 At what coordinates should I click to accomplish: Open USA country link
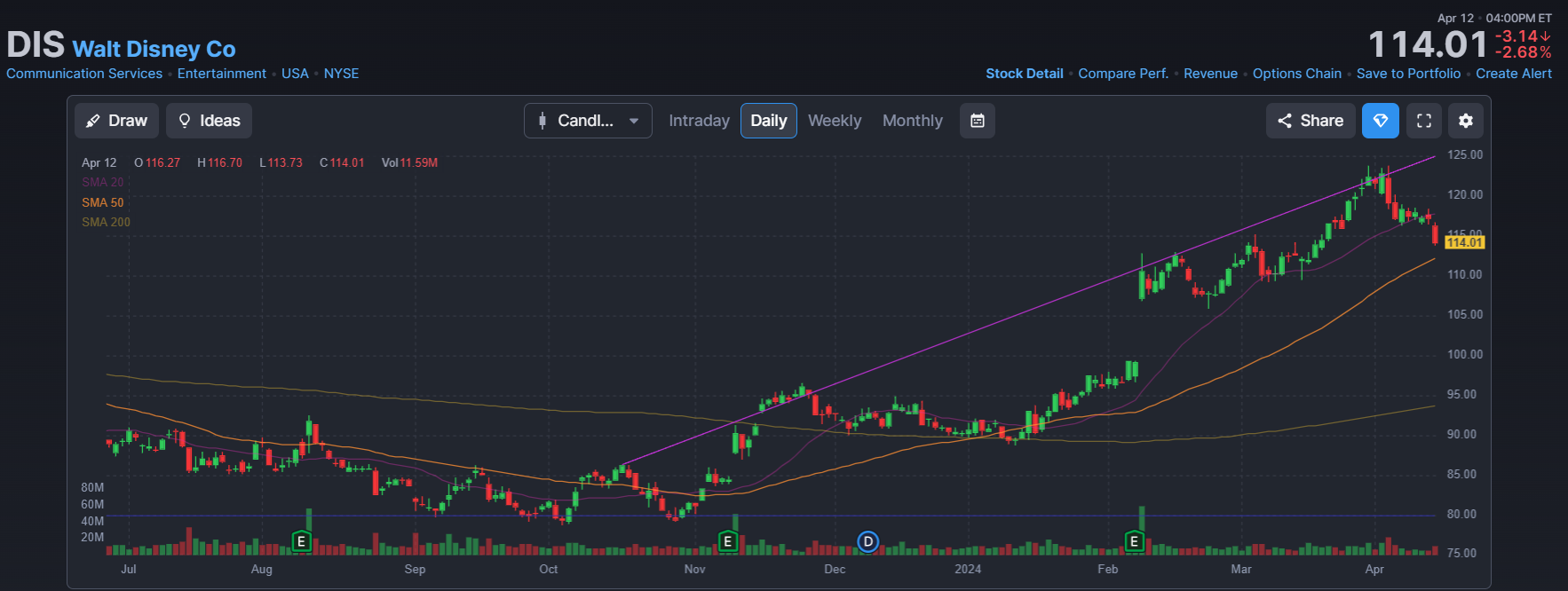pyautogui.click(x=295, y=74)
